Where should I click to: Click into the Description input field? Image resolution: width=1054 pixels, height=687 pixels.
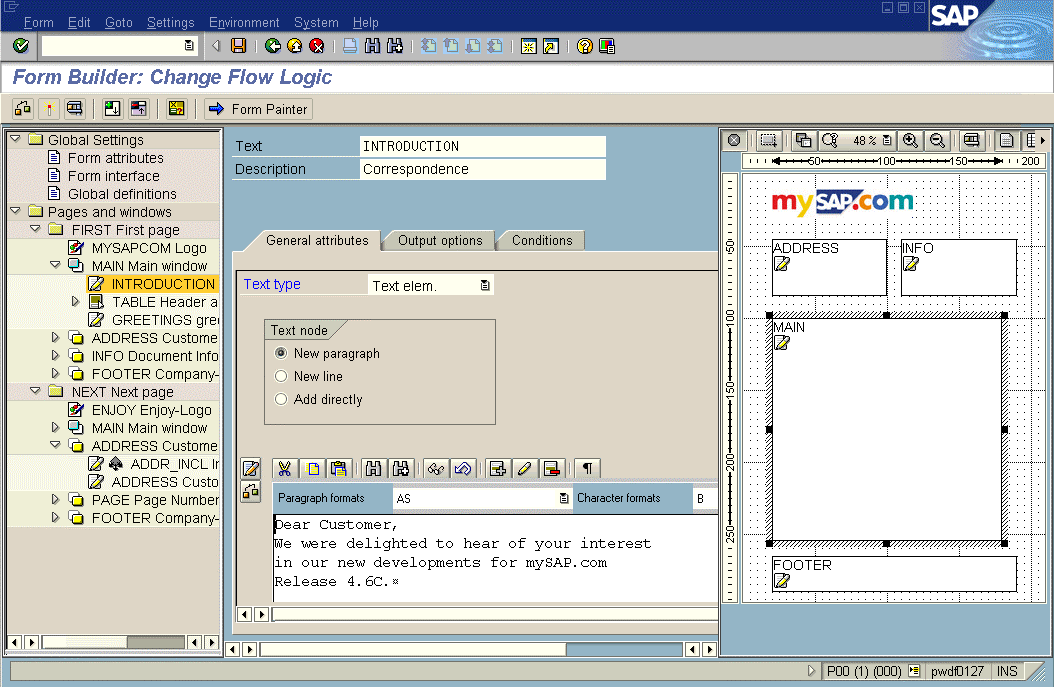click(x=482, y=169)
